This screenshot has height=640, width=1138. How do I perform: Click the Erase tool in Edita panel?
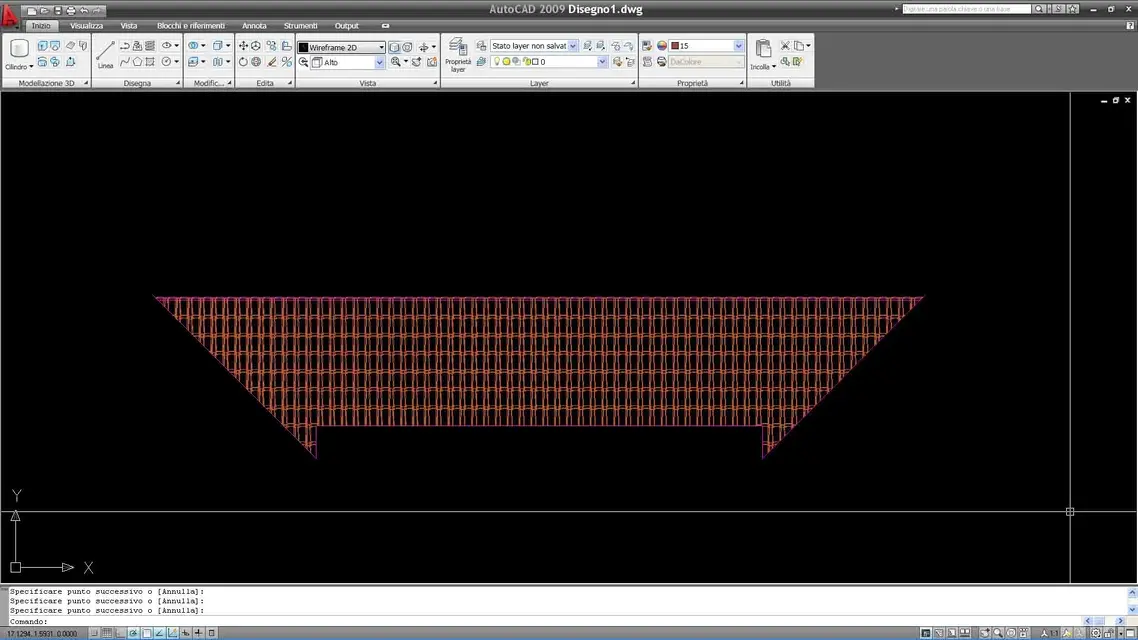tap(272, 62)
